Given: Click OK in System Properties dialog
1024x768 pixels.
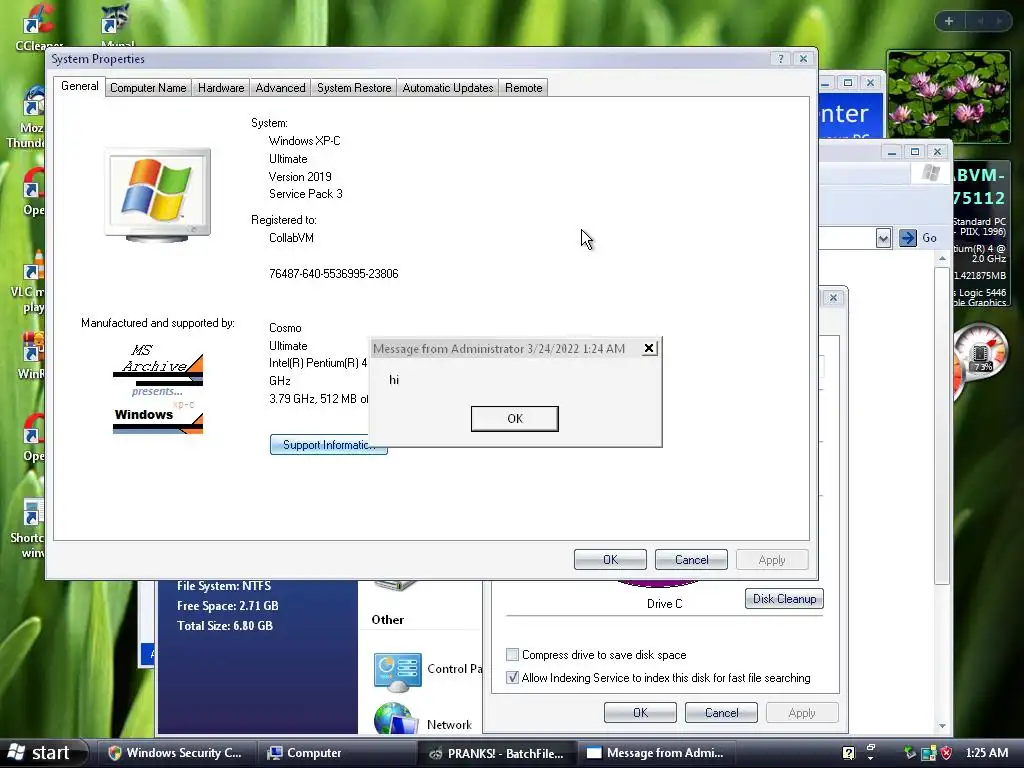Looking at the screenshot, I should [x=610, y=560].
